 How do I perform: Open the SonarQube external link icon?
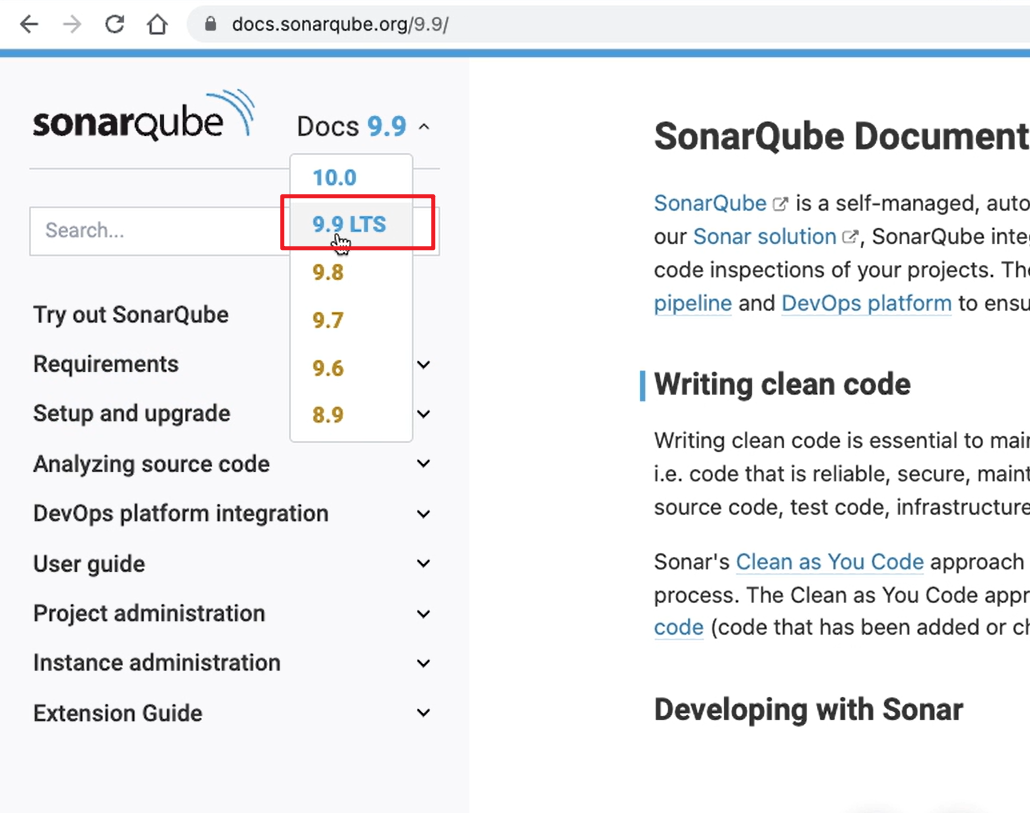(780, 204)
